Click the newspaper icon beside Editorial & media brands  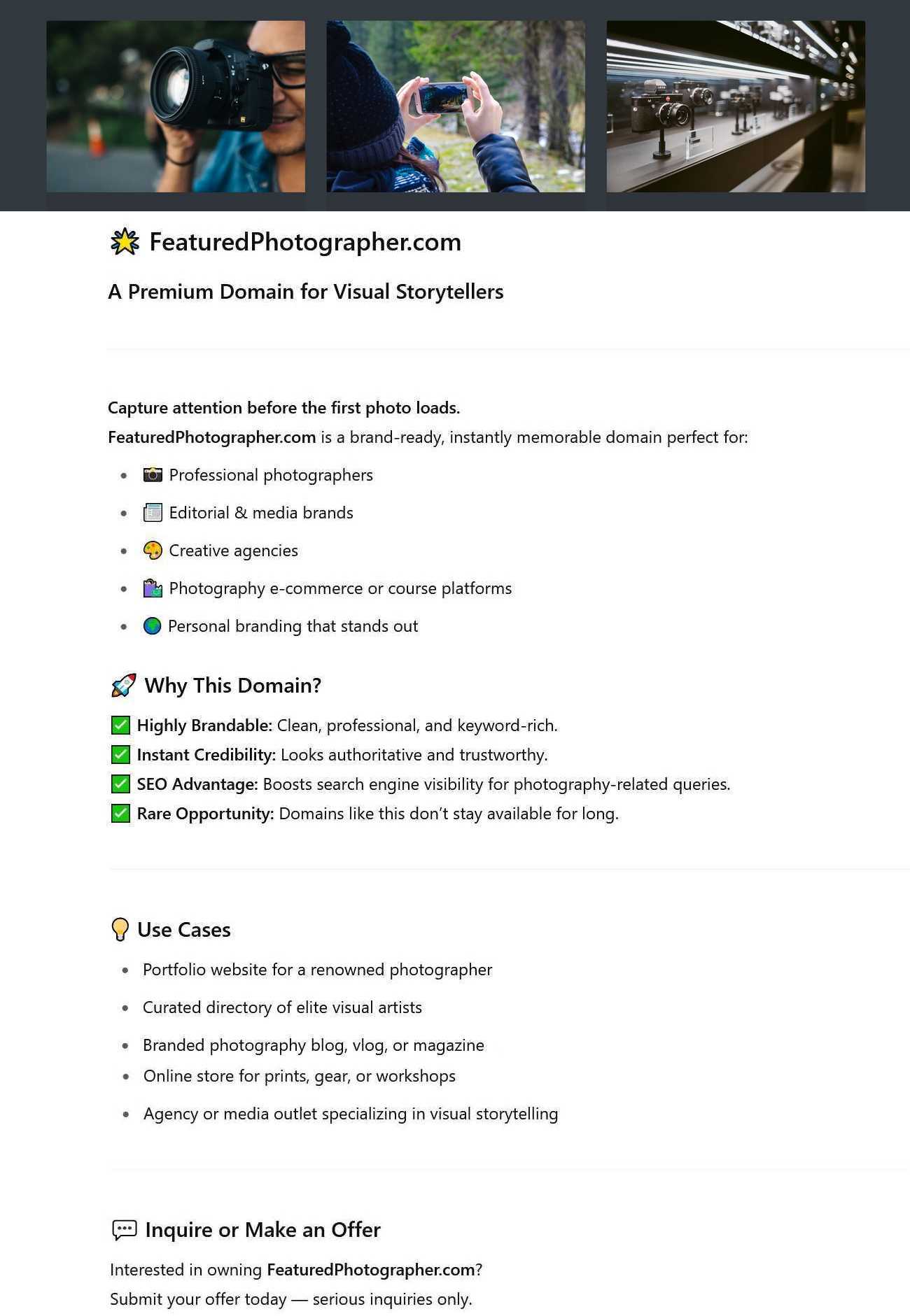(153, 513)
